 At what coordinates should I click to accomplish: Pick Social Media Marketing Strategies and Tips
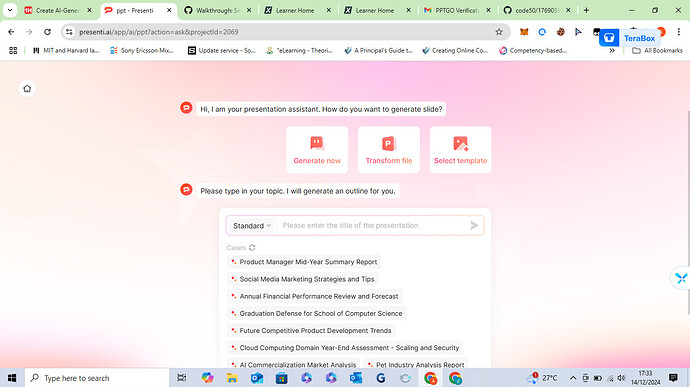pyautogui.click(x=303, y=279)
